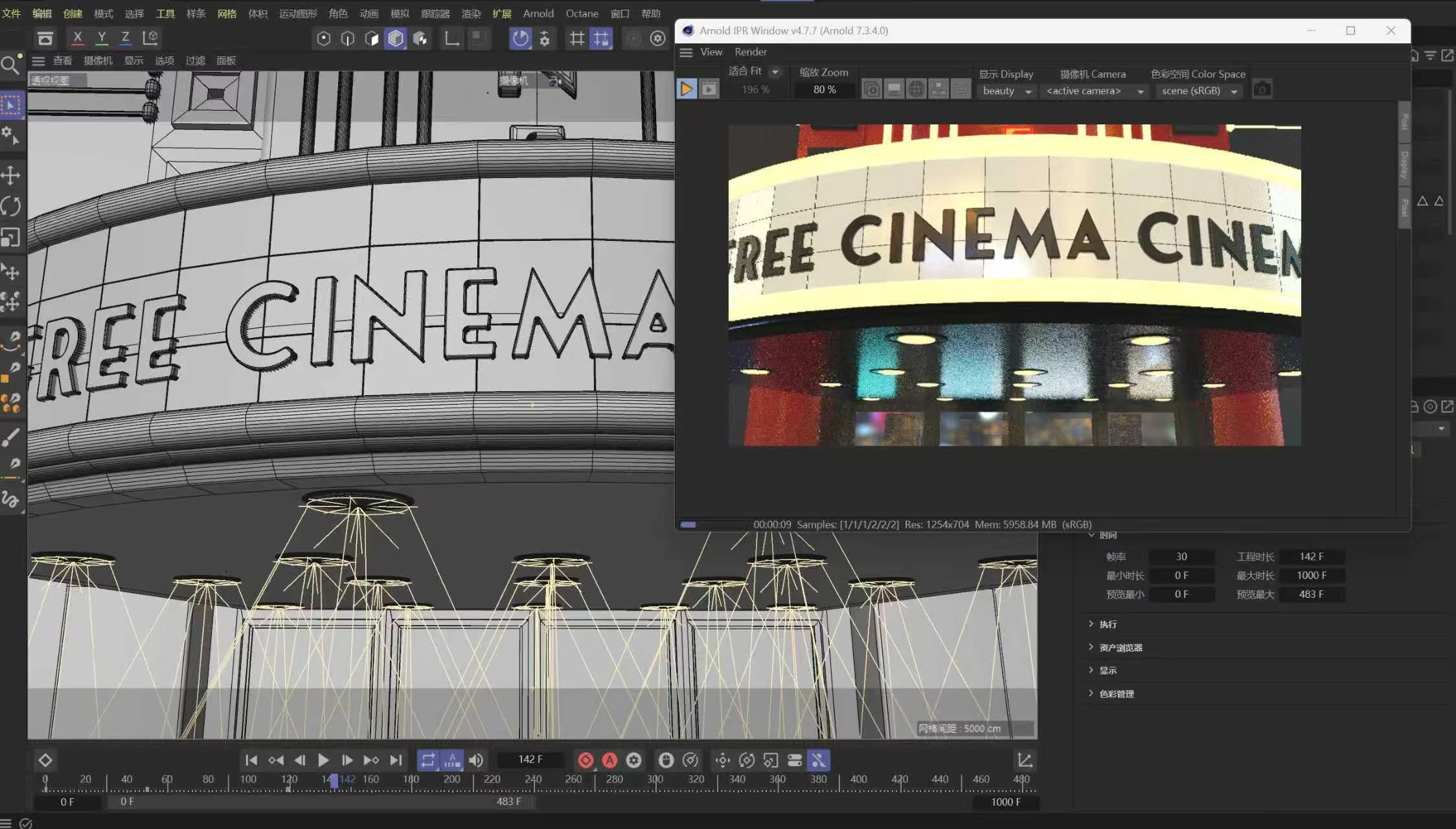Open the Octane menu
1456x829 pixels.
582,13
